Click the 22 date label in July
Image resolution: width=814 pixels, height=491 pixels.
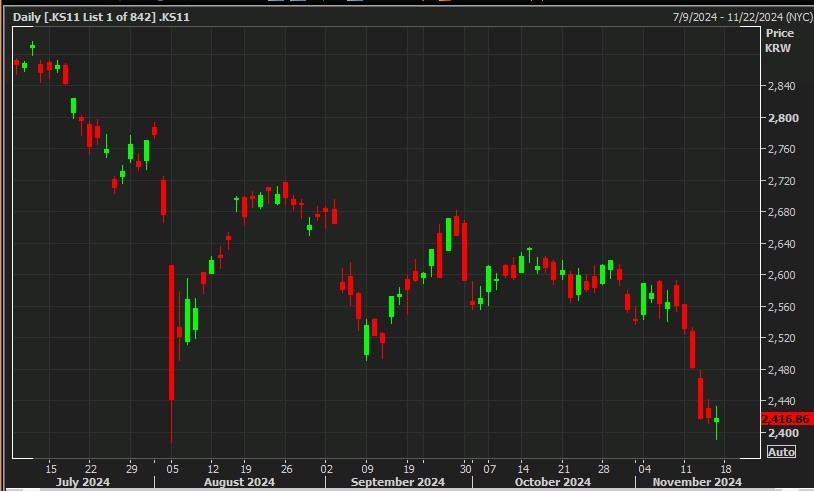point(91,469)
